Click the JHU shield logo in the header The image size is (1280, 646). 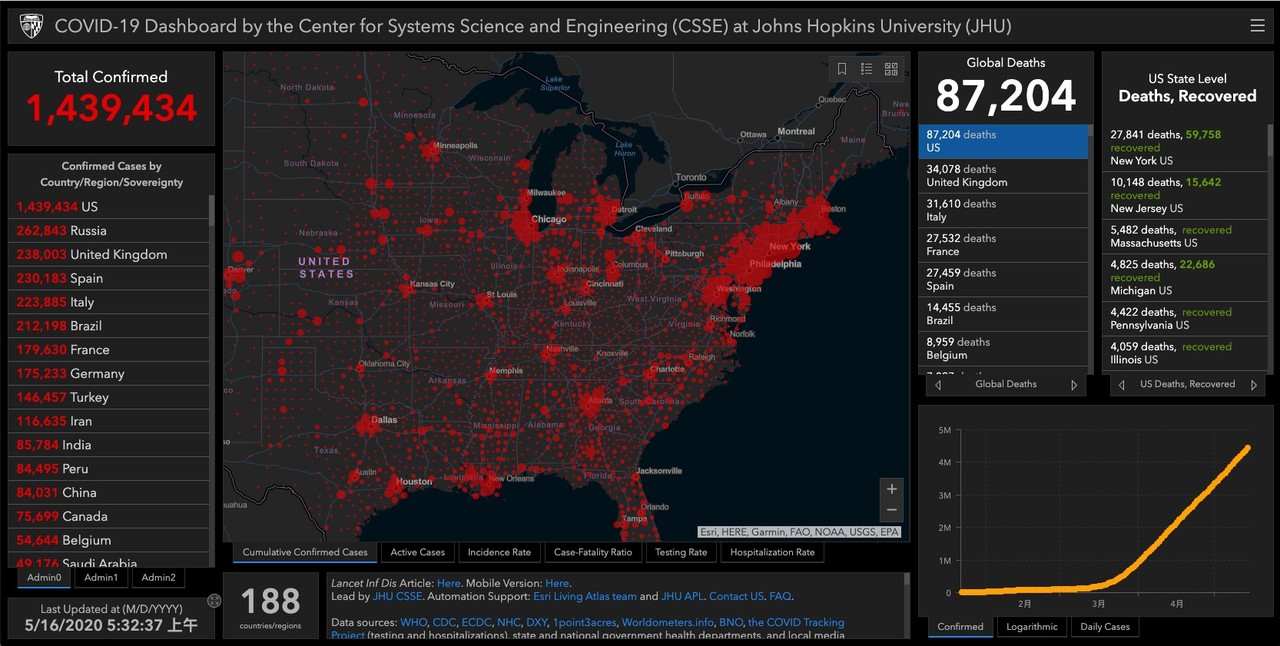point(31,26)
